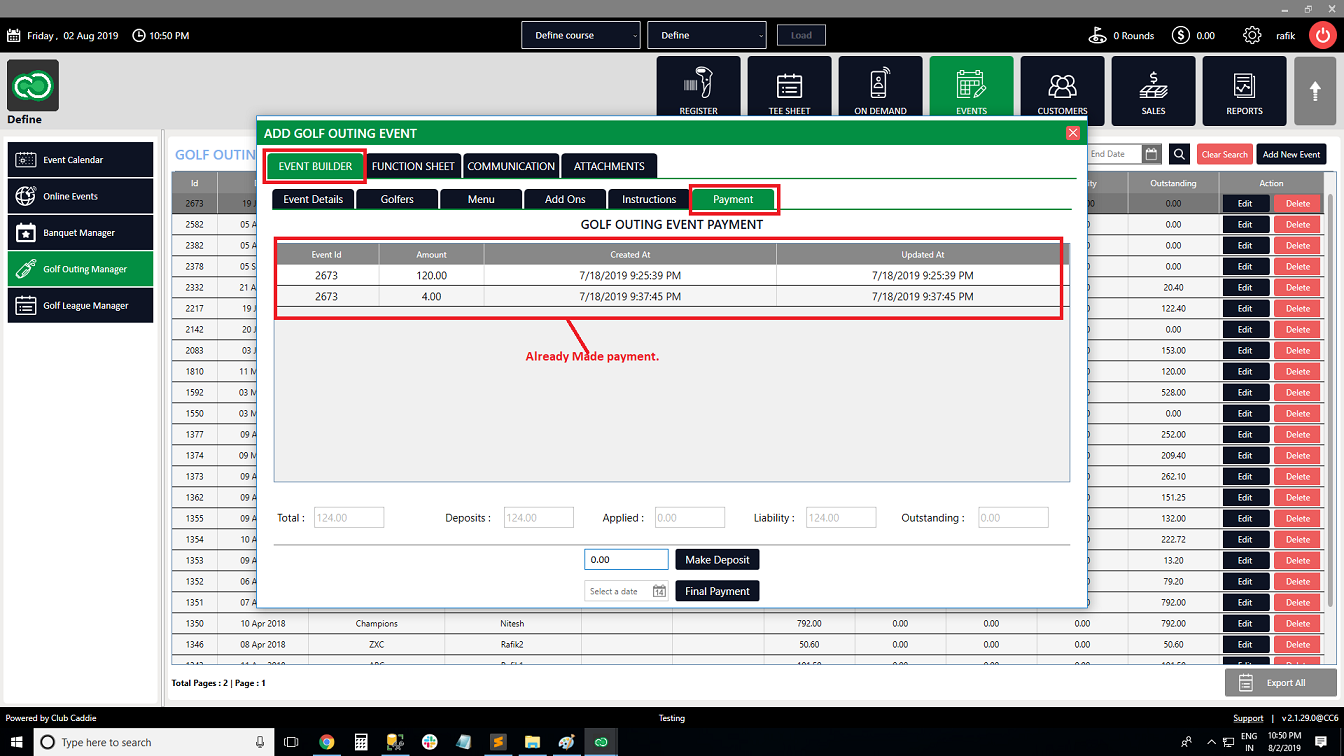Click the Rafik2 cell in the event list
Image resolution: width=1344 pixels, height=756 pixels.
pos(512,644)
